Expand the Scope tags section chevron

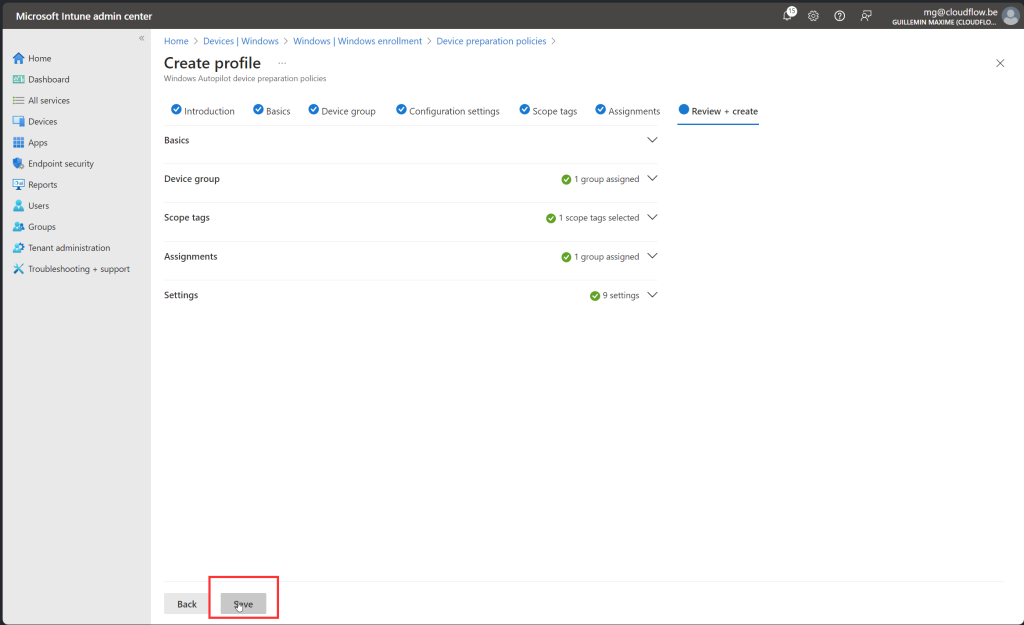click(x=652, y=217)
